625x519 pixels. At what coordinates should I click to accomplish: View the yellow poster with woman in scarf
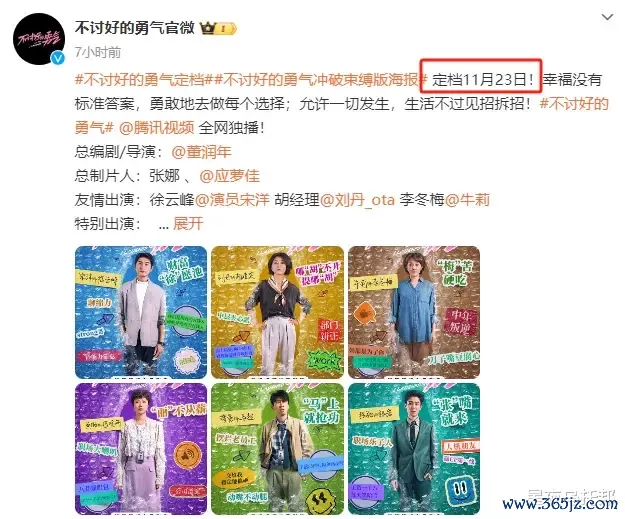[277, 312]
